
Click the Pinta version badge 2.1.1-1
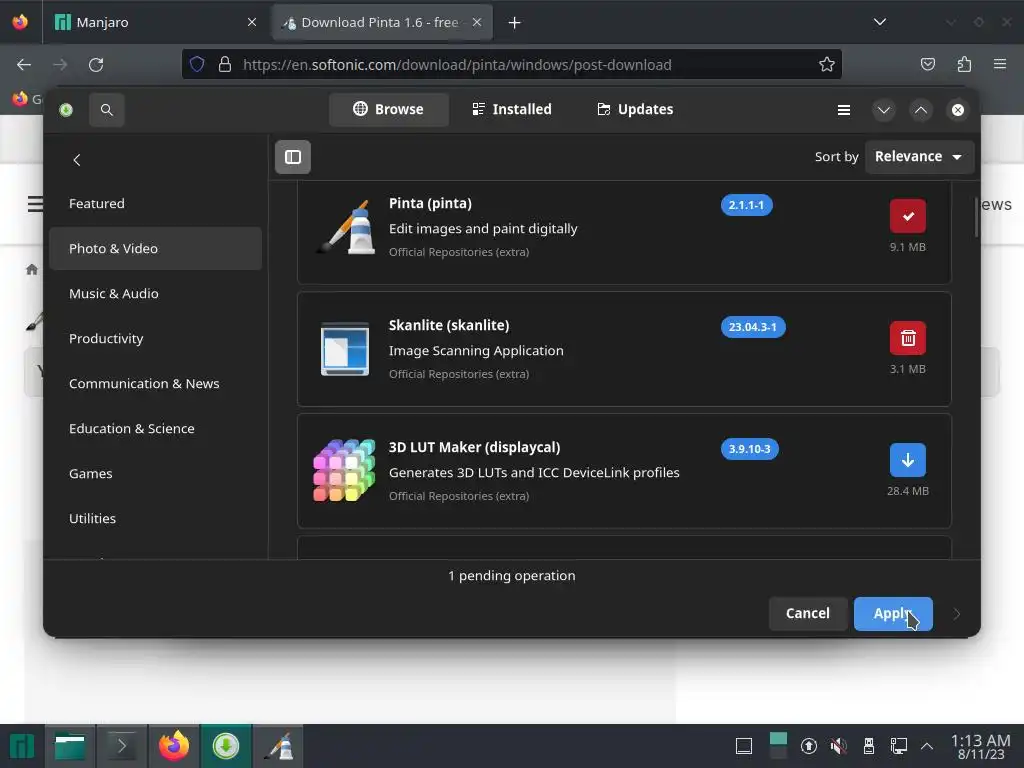[746, 205]
